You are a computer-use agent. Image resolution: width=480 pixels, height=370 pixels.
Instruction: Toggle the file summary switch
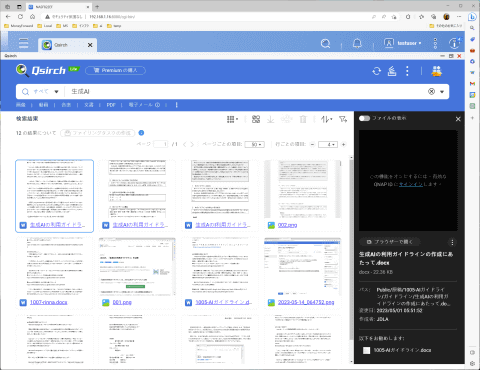pos(364,118)
